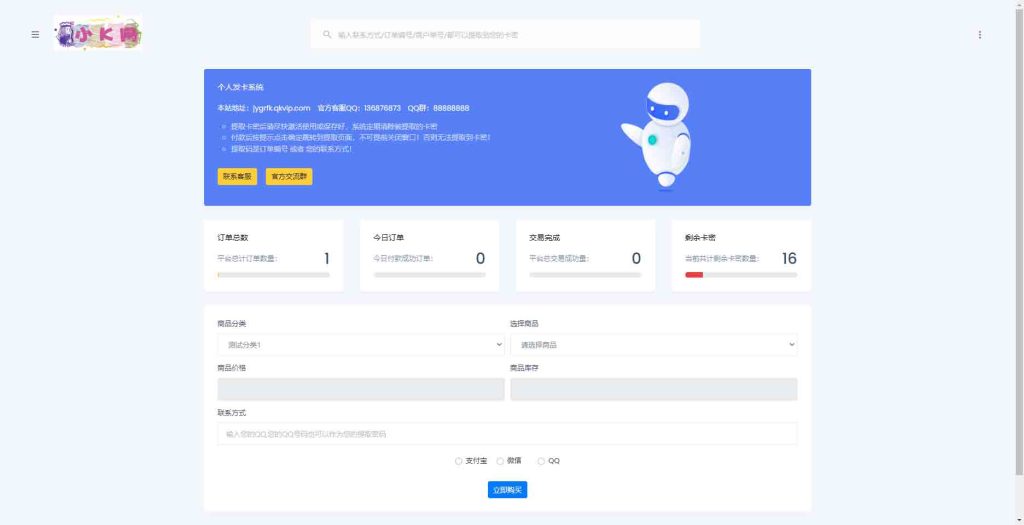Choose QQ as payment method
Image resolution: width=1024 pixels, height=525 pixels.
(x=541, y=461)
